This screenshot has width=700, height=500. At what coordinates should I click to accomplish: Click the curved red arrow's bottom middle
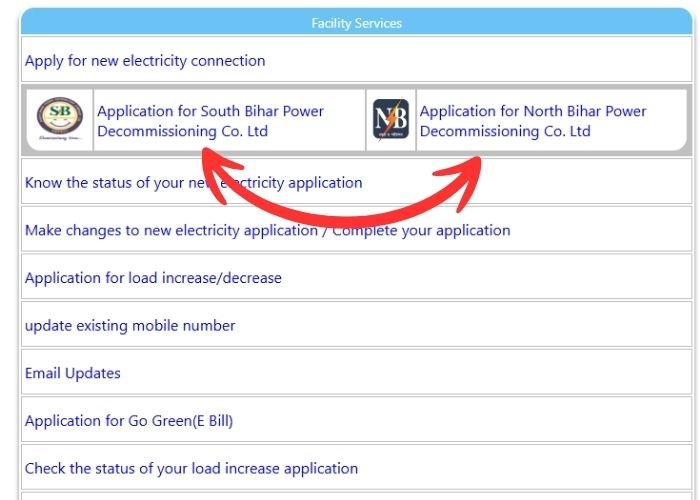(x=344, y=219)
